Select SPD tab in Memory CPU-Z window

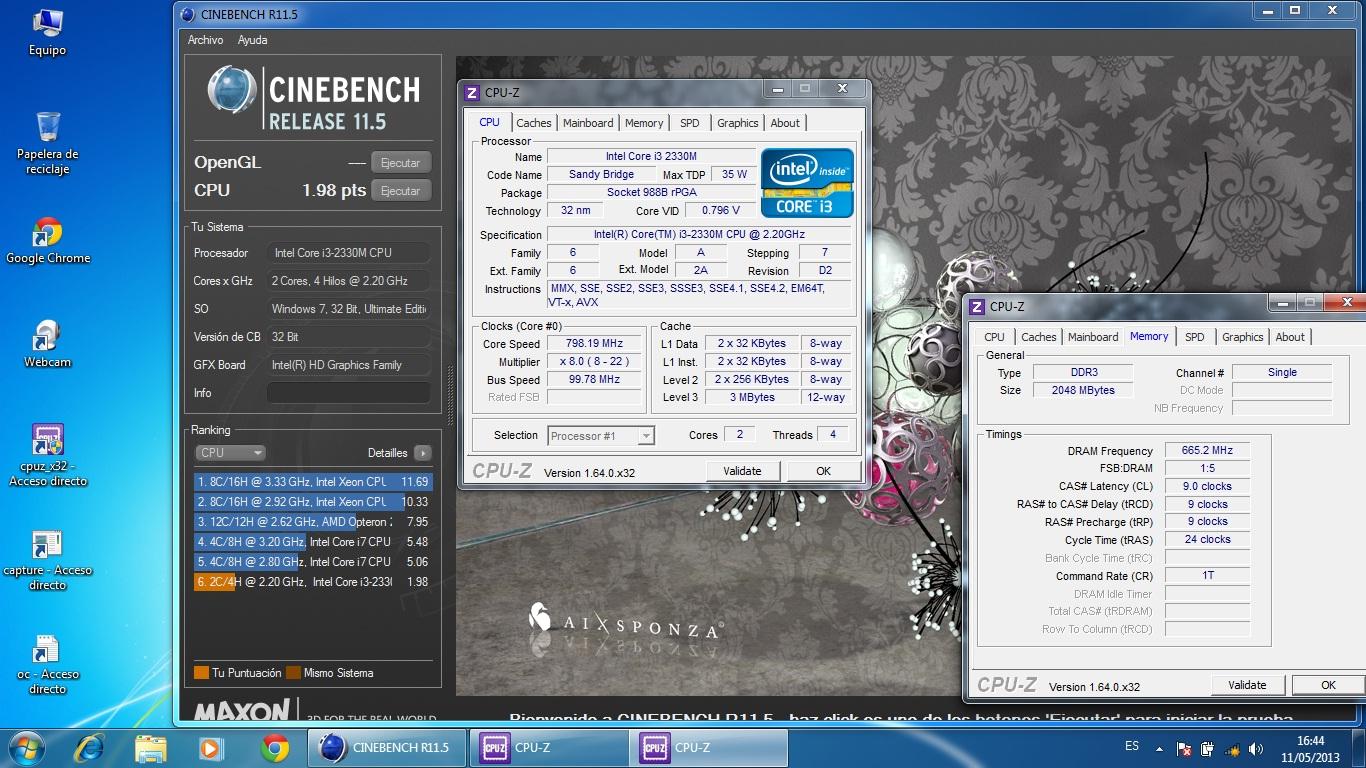[x=1195, y=337]
